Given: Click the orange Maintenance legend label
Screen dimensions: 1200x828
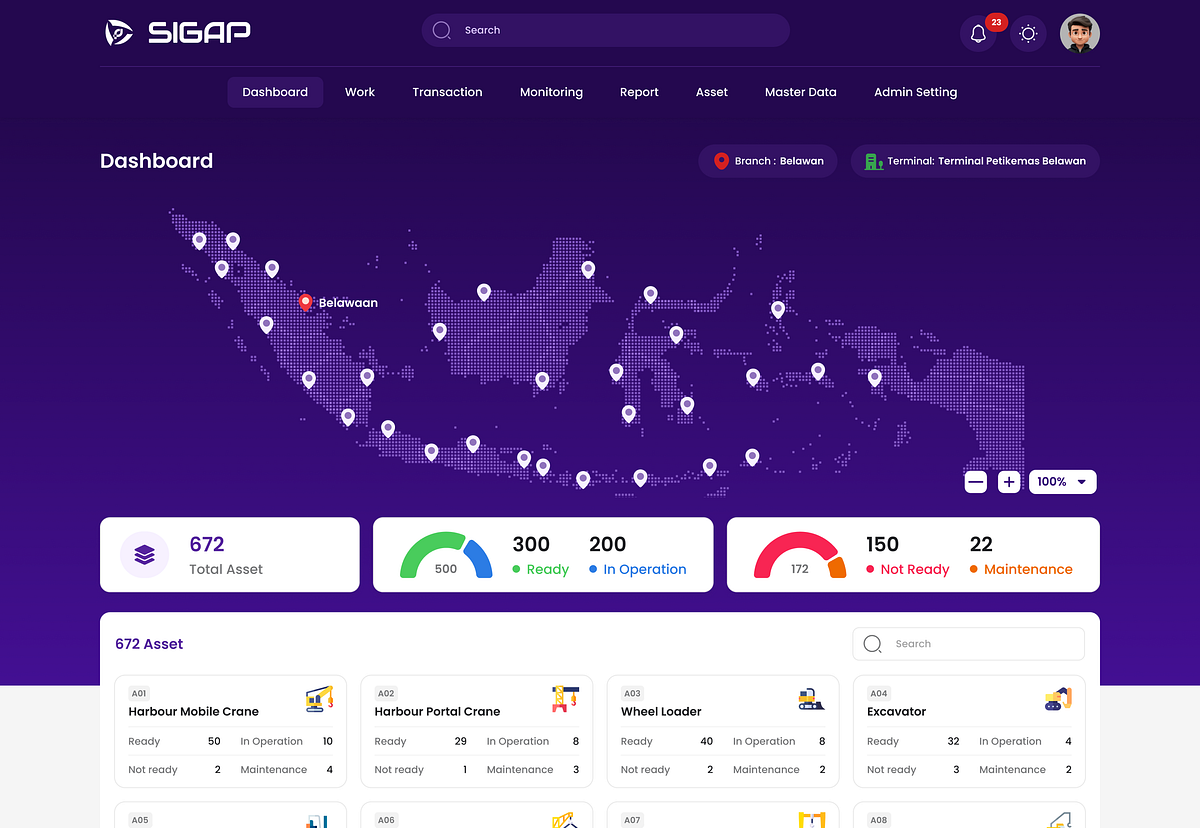Looking at the screenshot, I should [x=1021, y=569].
